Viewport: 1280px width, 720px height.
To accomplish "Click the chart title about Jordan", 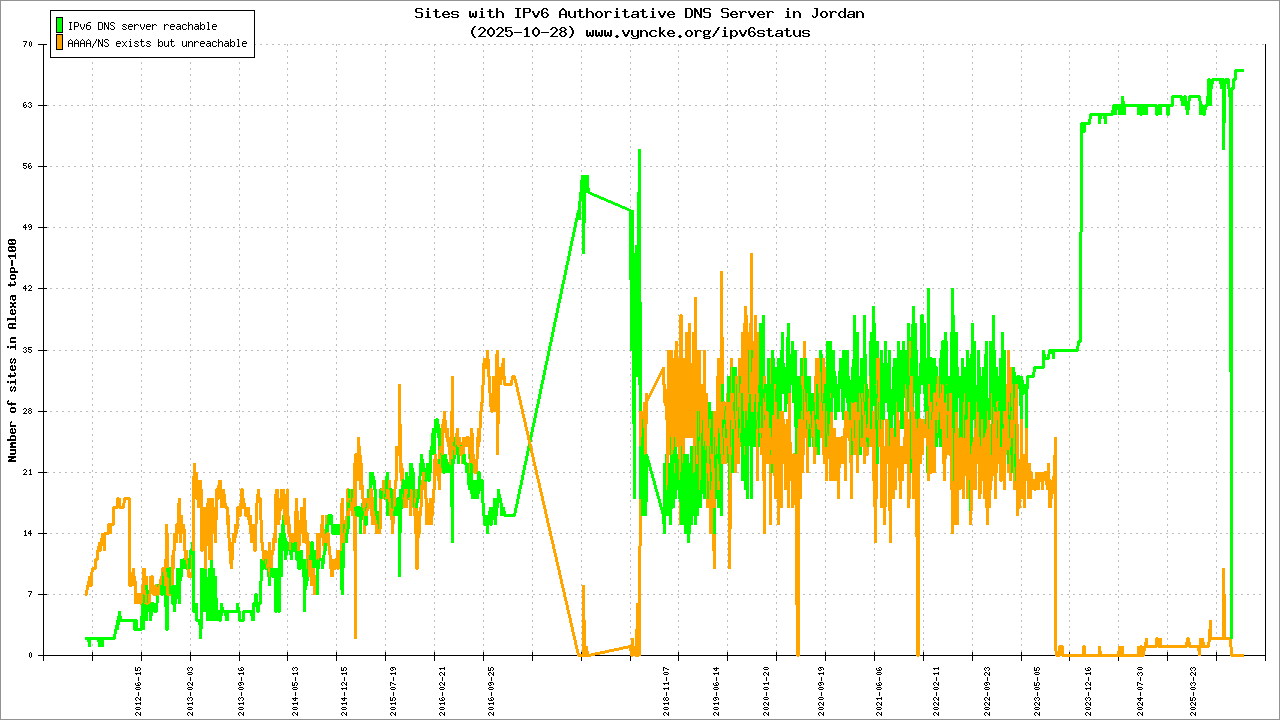I will [639, 13].
